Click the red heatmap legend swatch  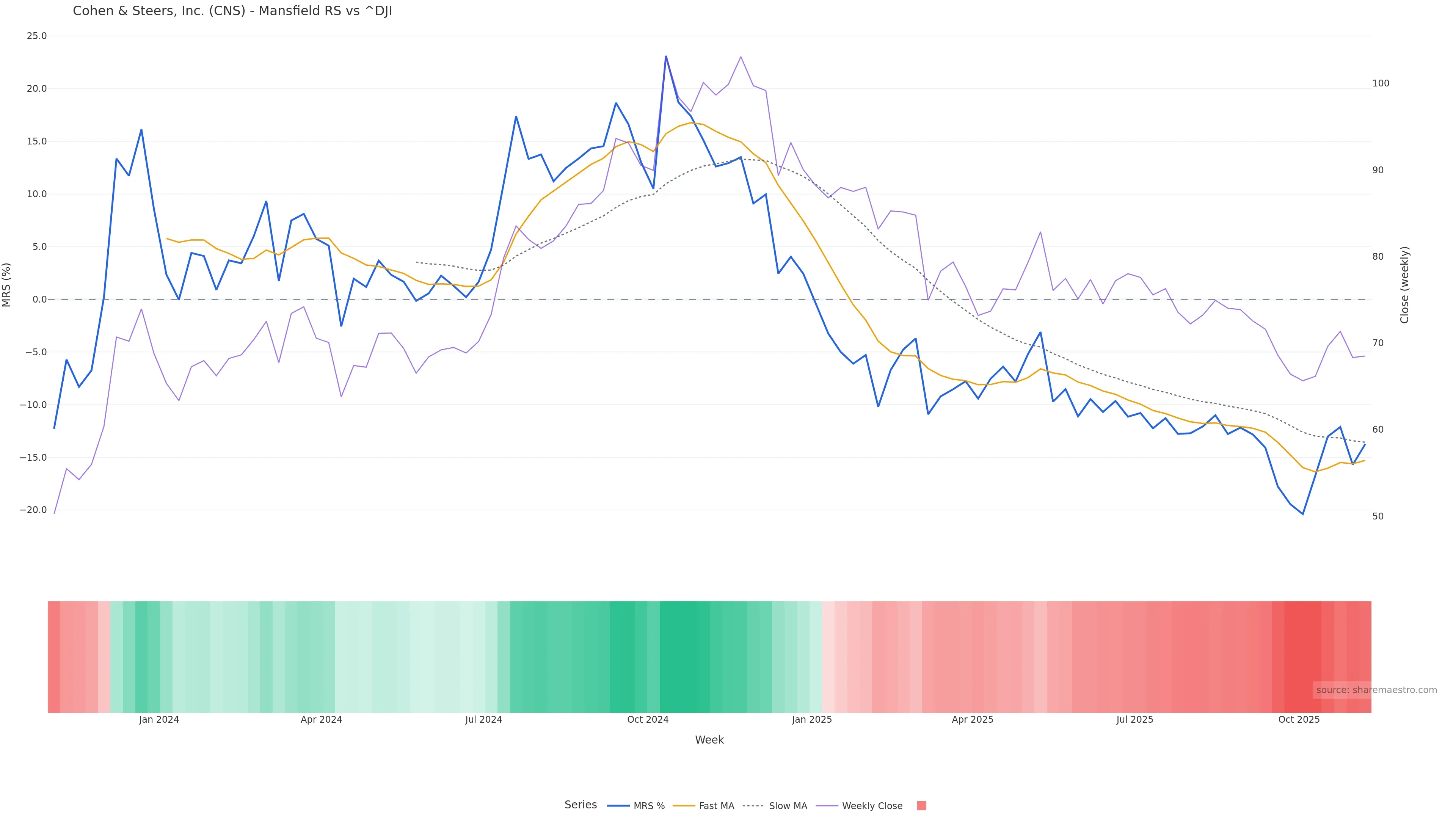[x=921, y=806]
